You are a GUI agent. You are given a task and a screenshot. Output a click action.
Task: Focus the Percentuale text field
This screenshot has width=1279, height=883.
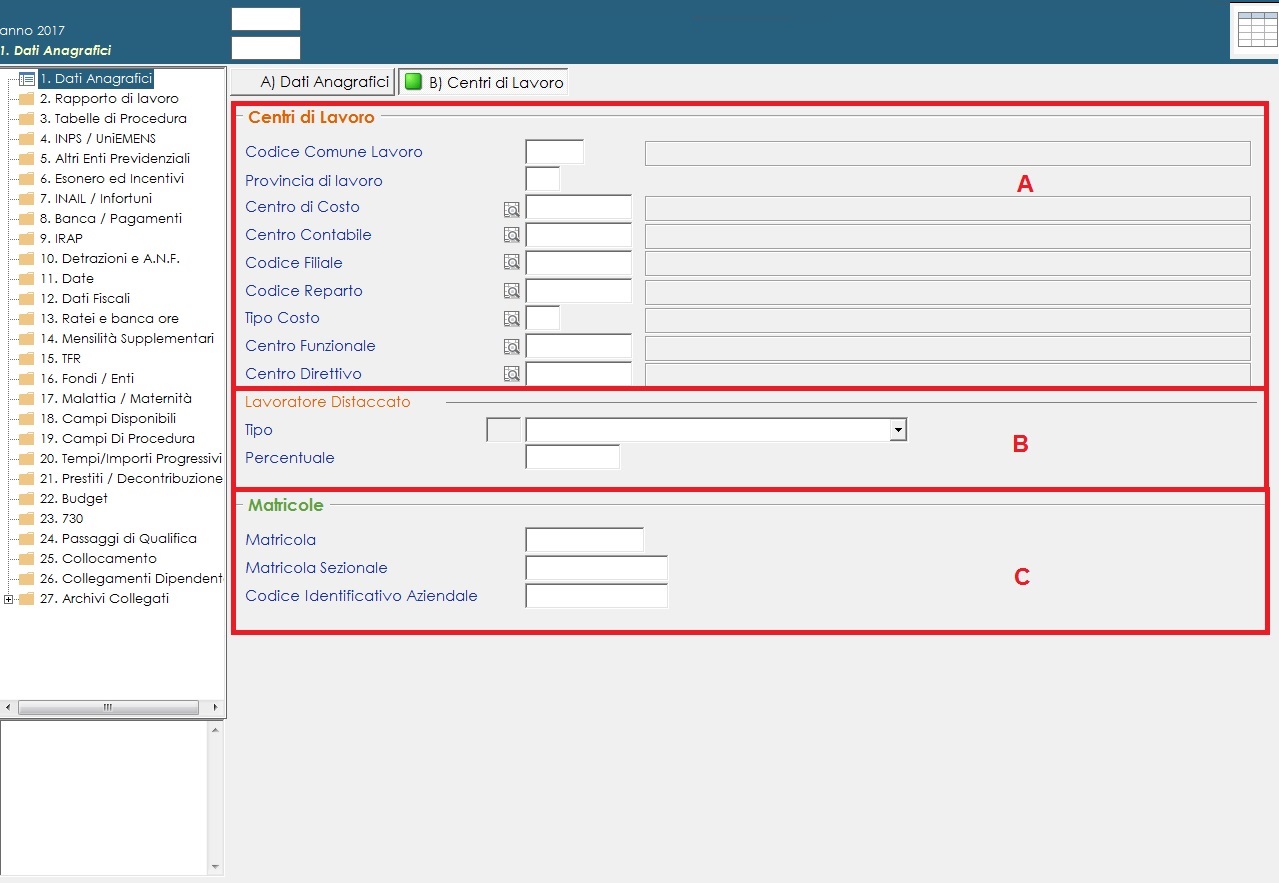572,458
